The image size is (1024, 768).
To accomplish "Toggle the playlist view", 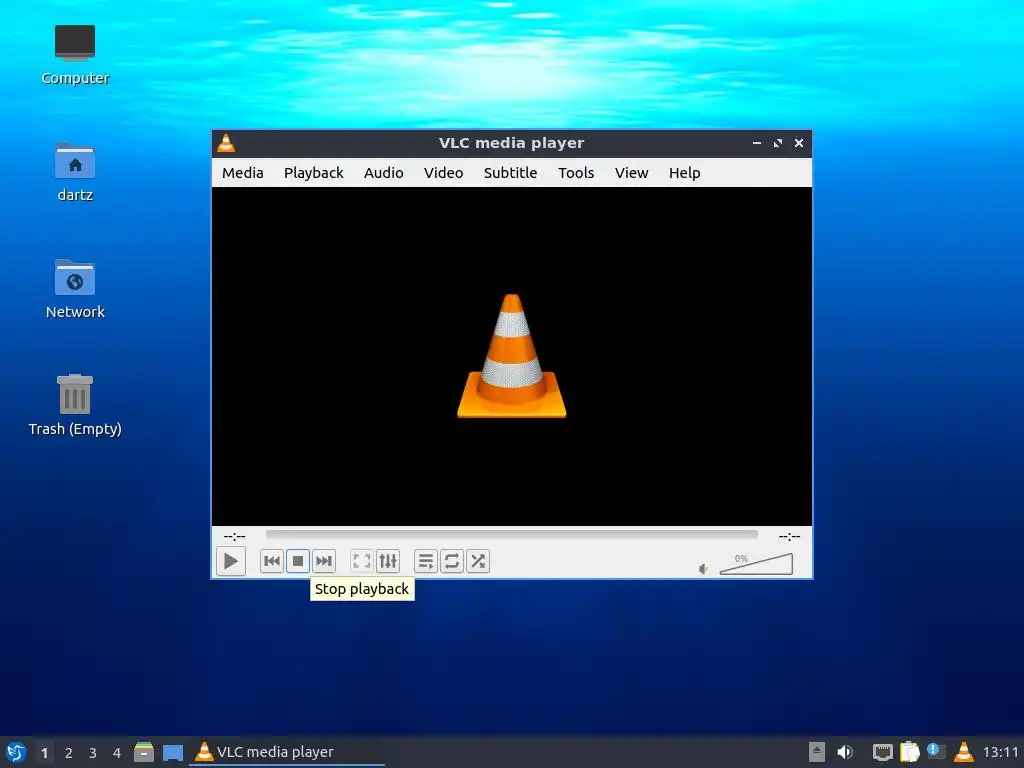I will pyautogui.click(x=426, y=561).
